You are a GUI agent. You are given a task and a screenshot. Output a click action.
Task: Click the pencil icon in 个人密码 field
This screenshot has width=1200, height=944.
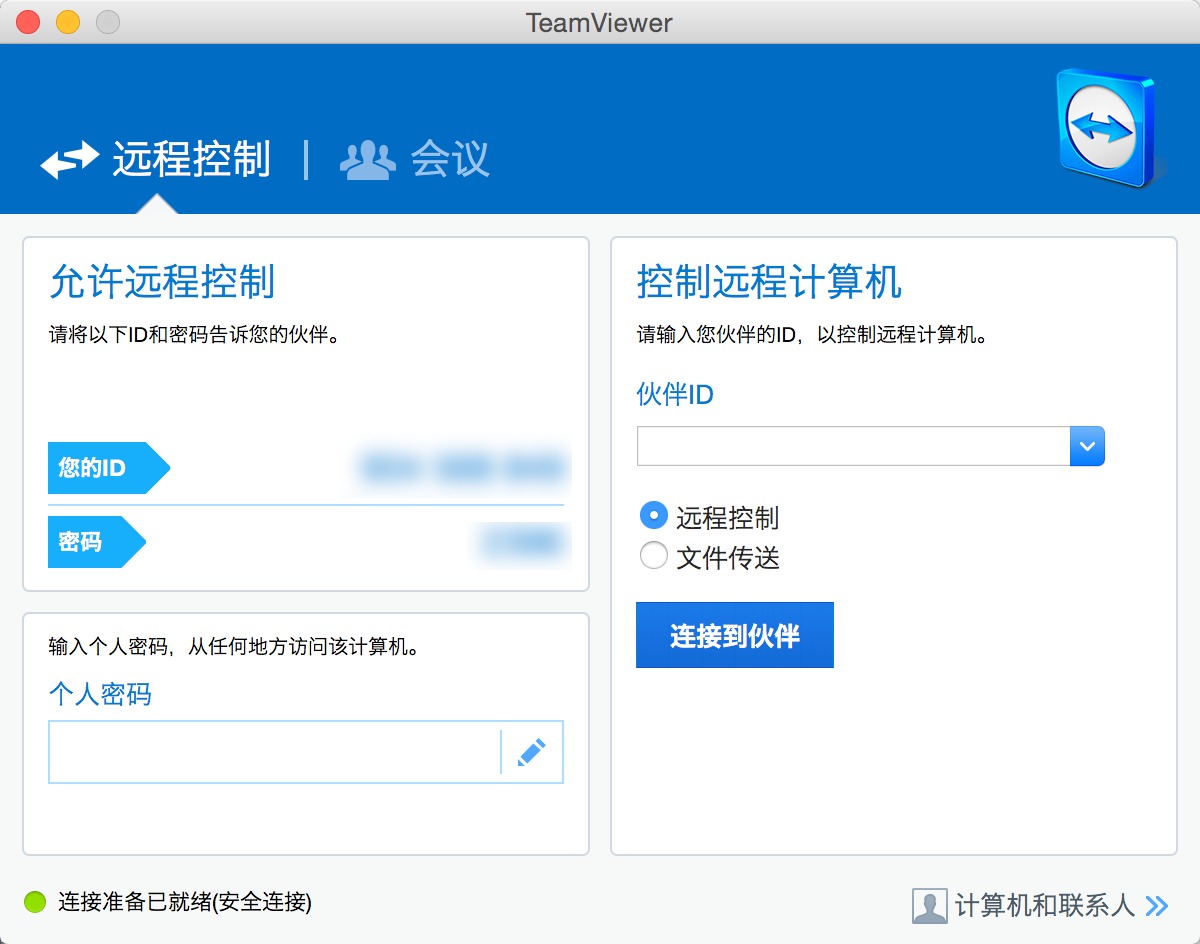pyautogui.click(x=532, y=752)
